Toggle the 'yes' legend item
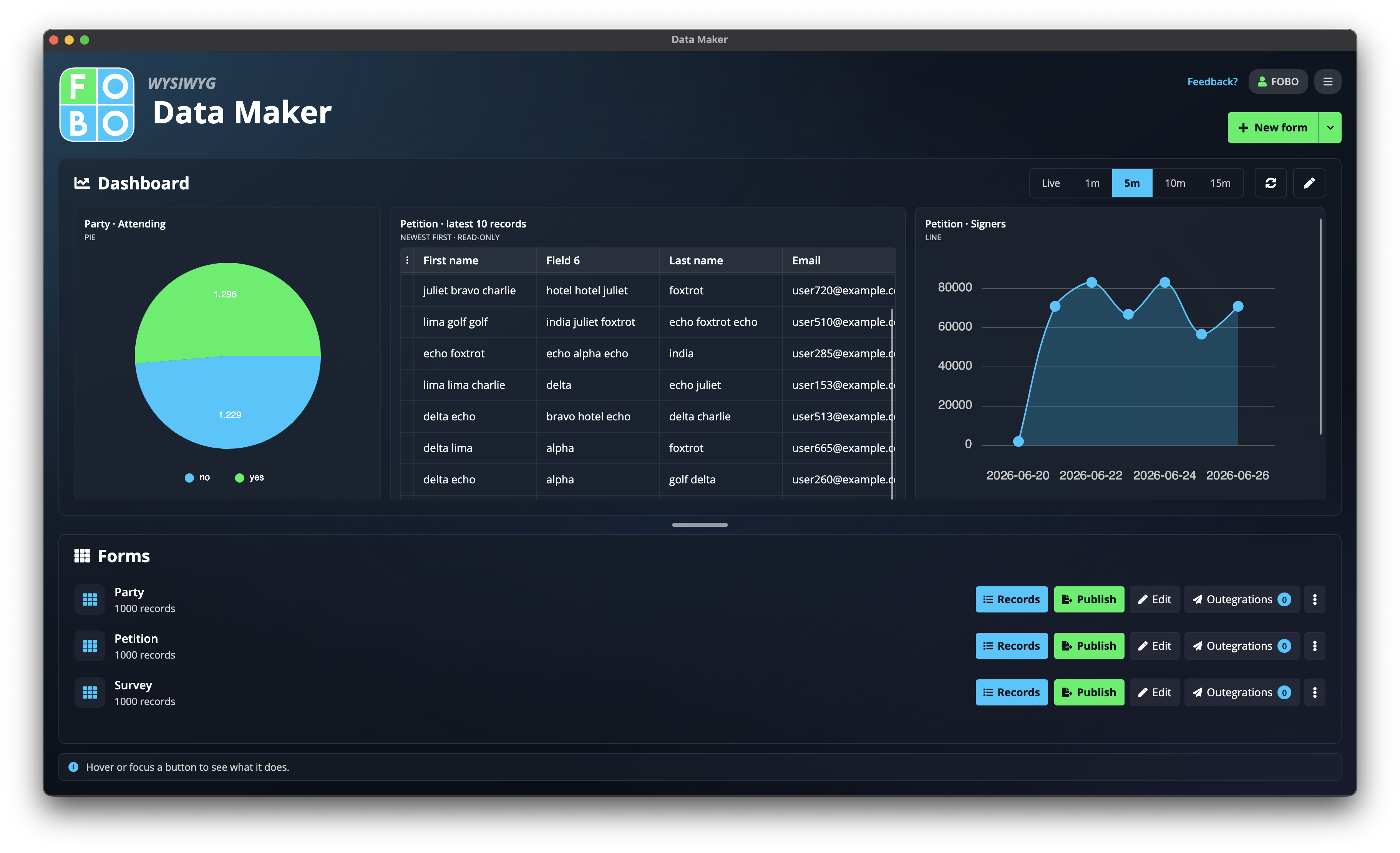Viewport: 1400px width, 853px height. [x=249, y=478]
